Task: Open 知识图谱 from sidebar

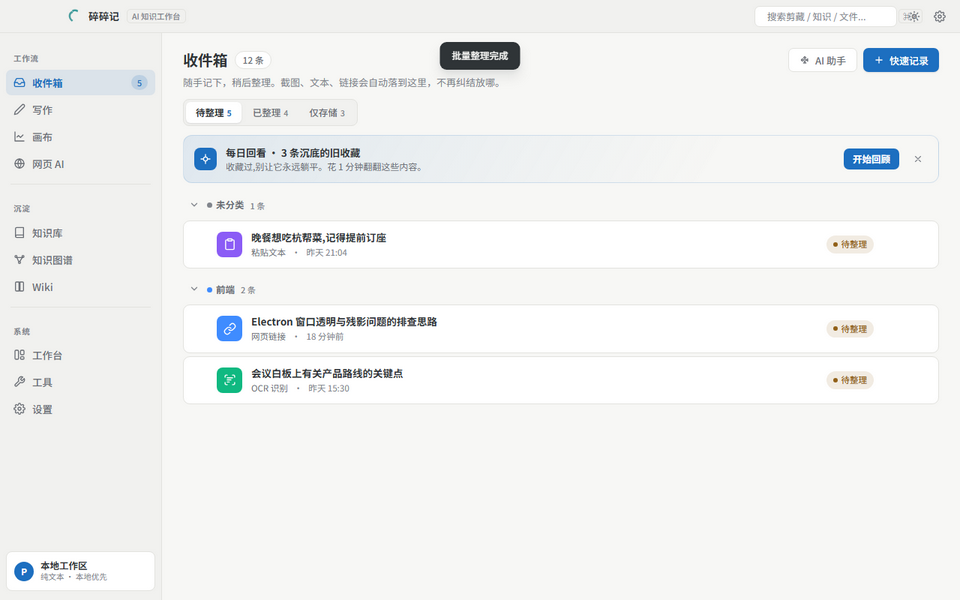Action: (x=80, y=260)
